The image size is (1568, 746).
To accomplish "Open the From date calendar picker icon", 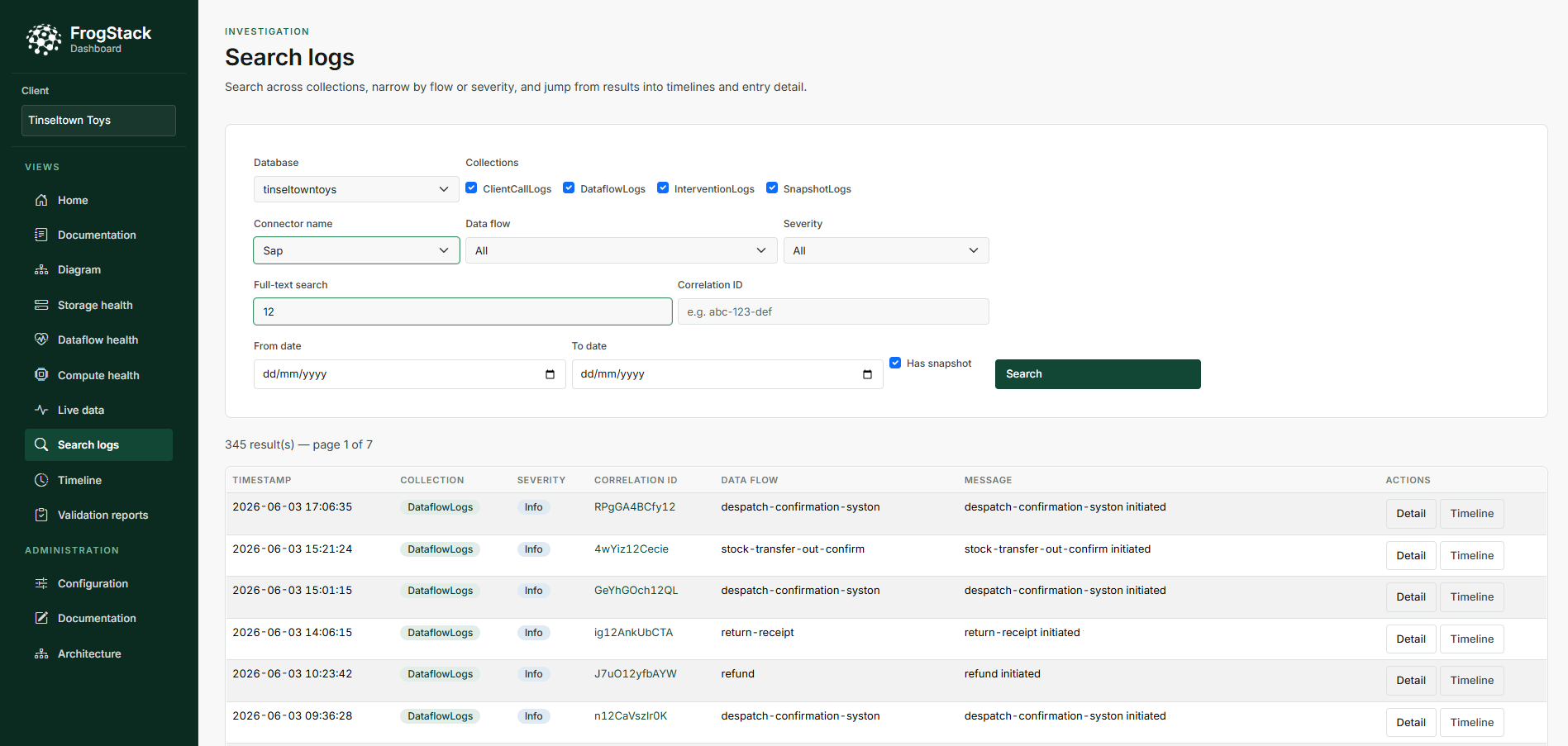I will [x=550, y=374].
